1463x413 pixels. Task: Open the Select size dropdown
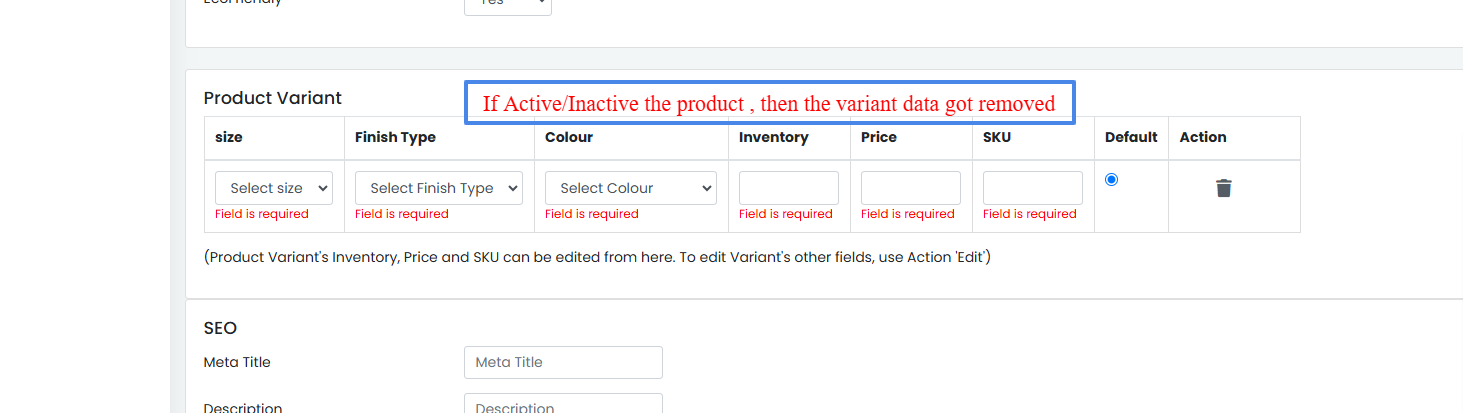click(x=274, y=188)
